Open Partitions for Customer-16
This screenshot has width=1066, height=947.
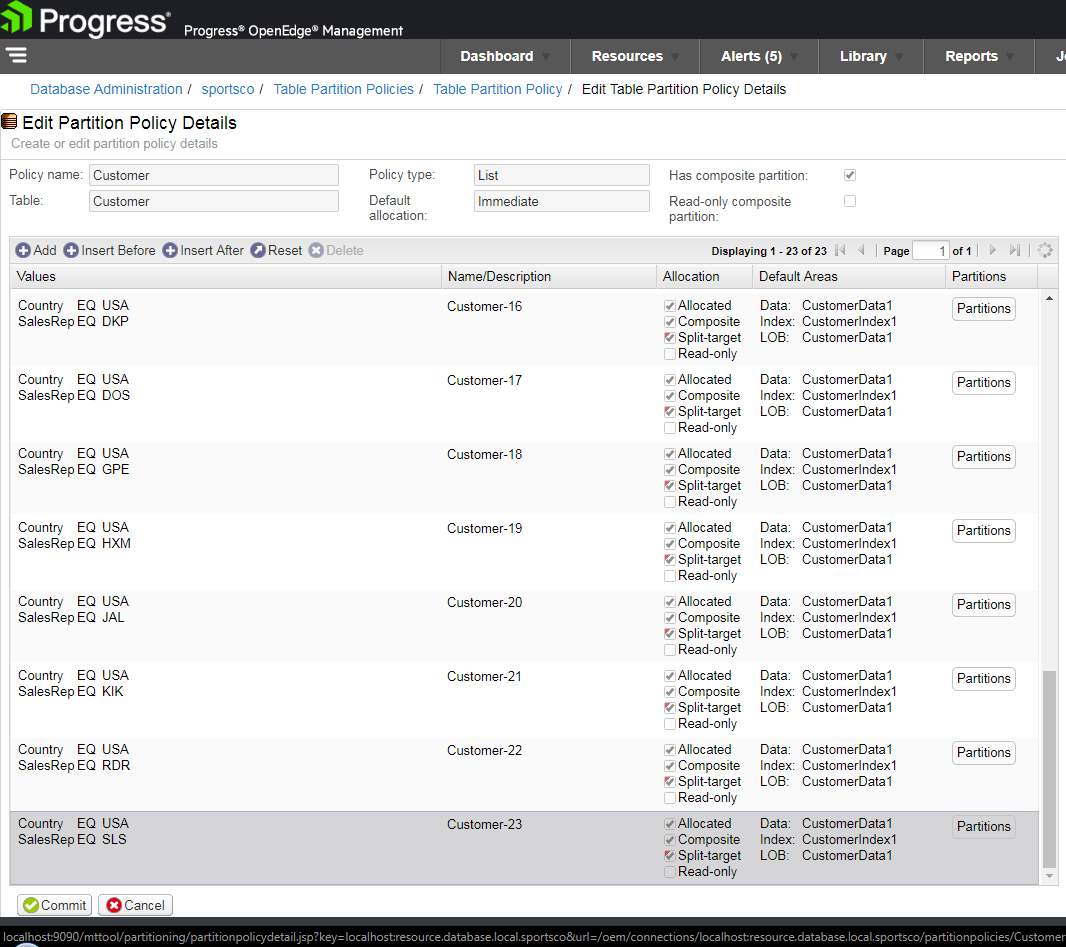click(x=984, y=309)
